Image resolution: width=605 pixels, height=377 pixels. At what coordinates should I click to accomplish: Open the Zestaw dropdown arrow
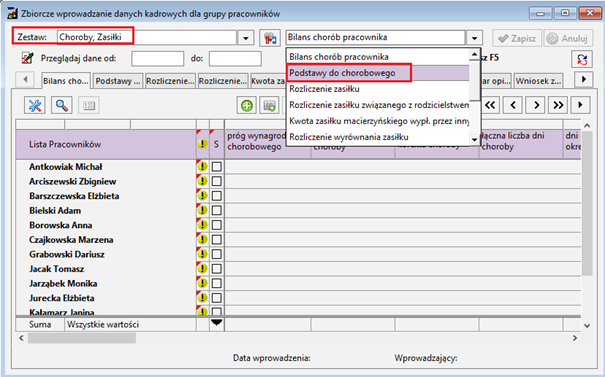[245, 38]
